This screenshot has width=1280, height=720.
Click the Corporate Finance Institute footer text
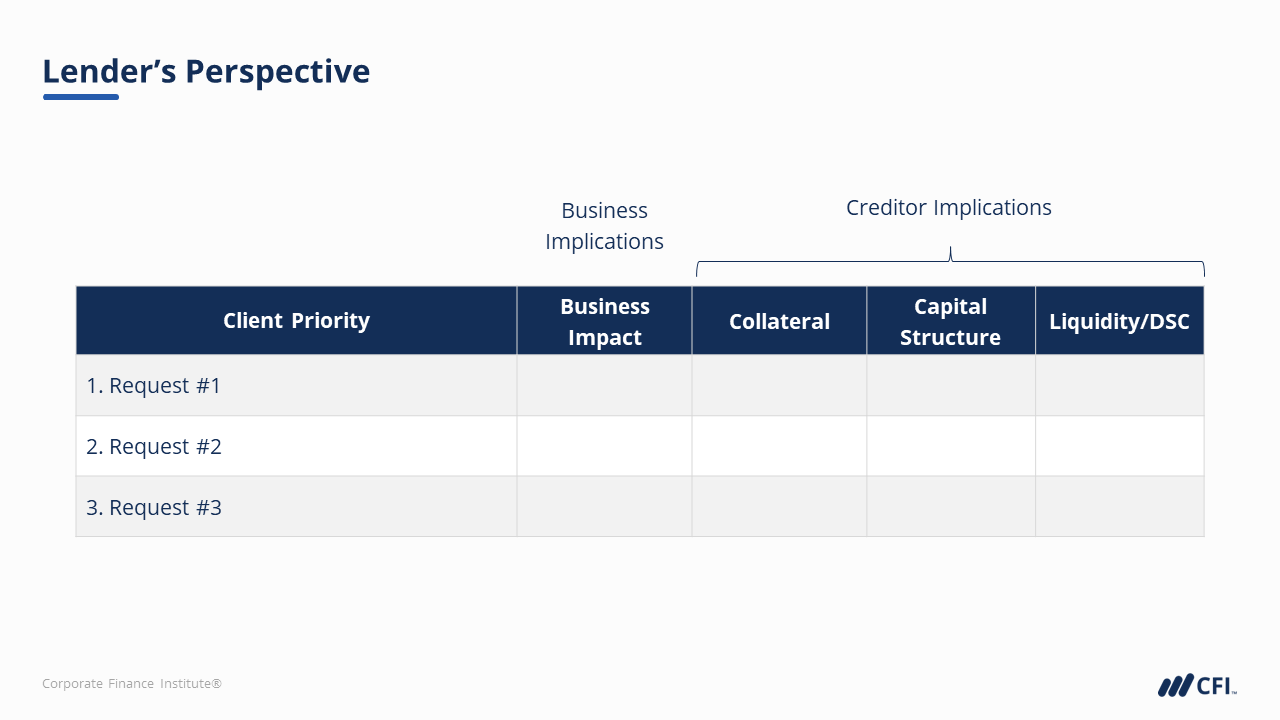pyautogui.click(x=132, y=684)
